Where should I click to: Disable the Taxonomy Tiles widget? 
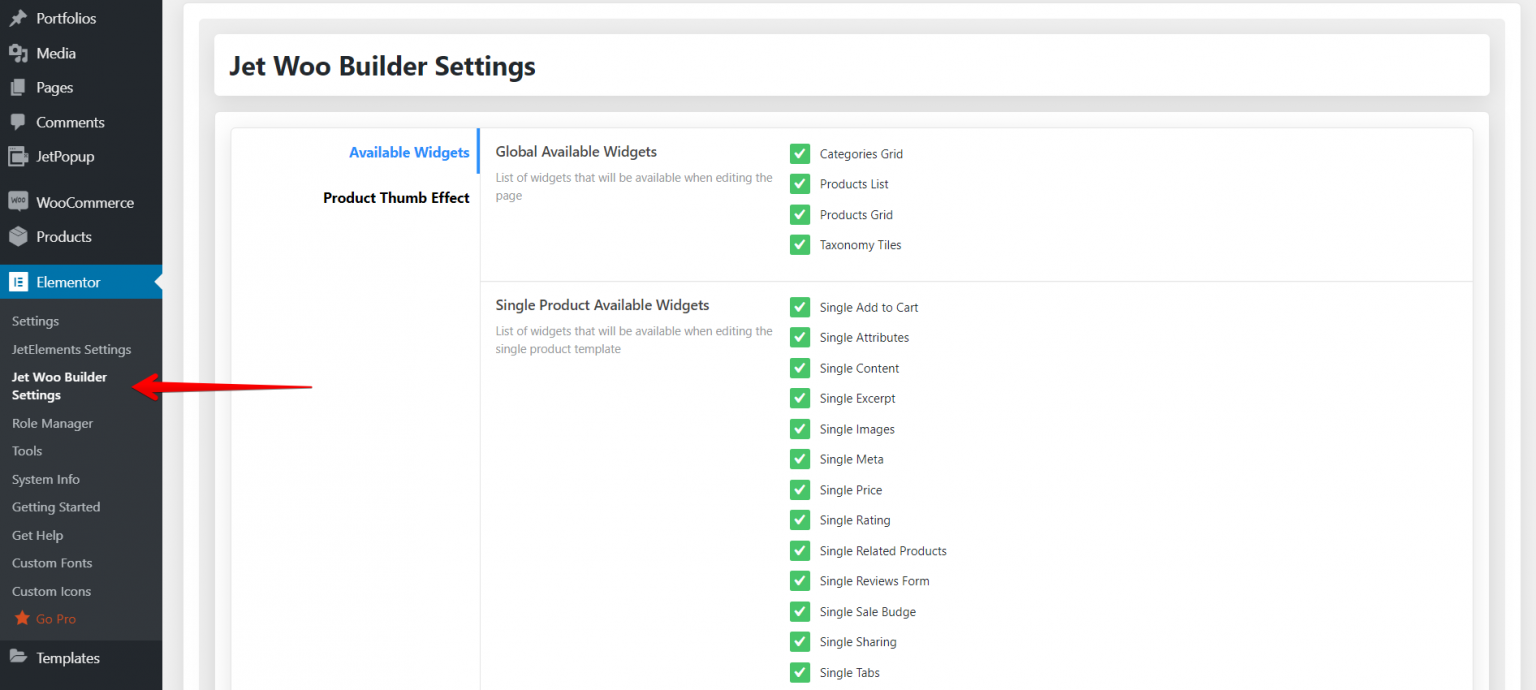pos(799,244)
